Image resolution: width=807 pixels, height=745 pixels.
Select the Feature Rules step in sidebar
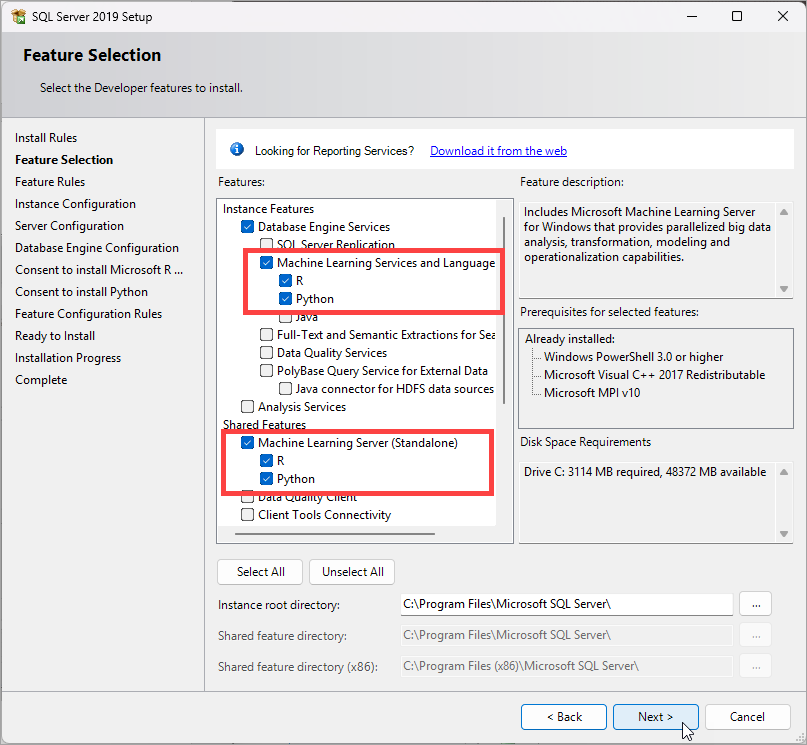(50, 182)
